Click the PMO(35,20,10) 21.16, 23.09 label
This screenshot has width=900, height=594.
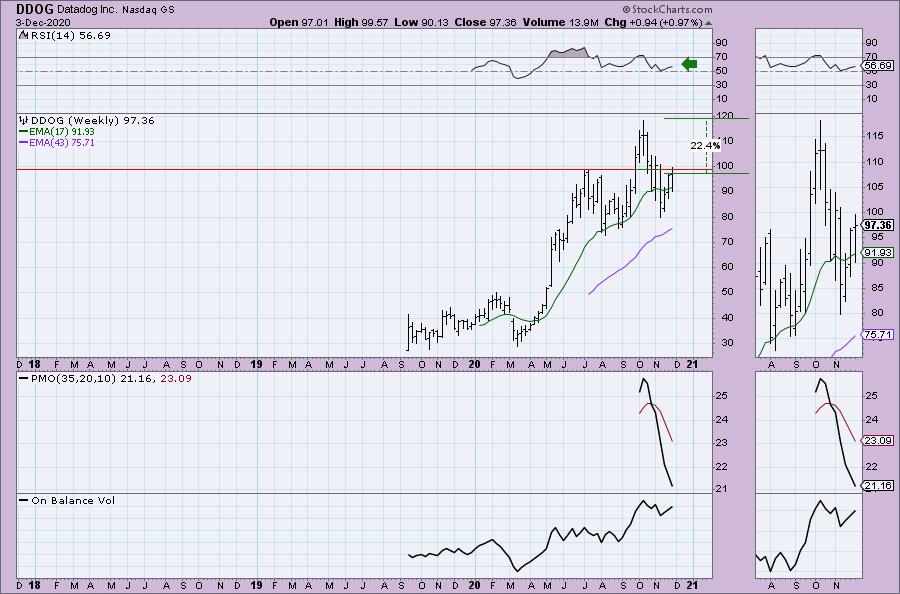pos(111,379)
